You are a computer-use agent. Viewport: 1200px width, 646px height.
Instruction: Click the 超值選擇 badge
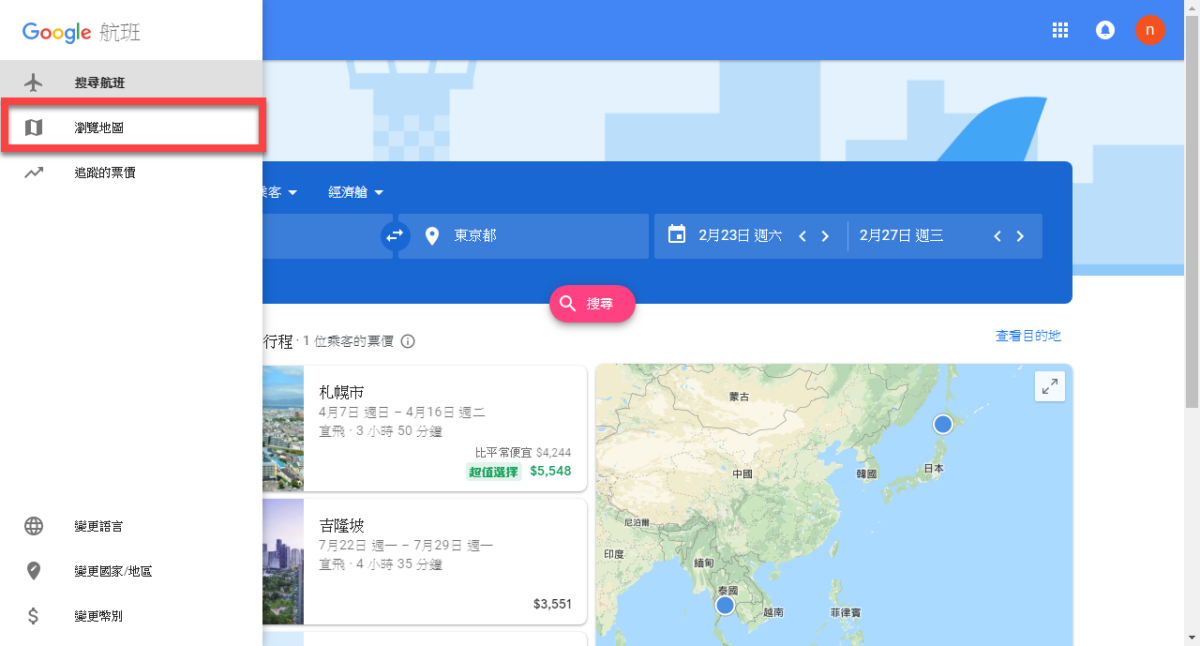pyautogui.click(x=494, y=471)
